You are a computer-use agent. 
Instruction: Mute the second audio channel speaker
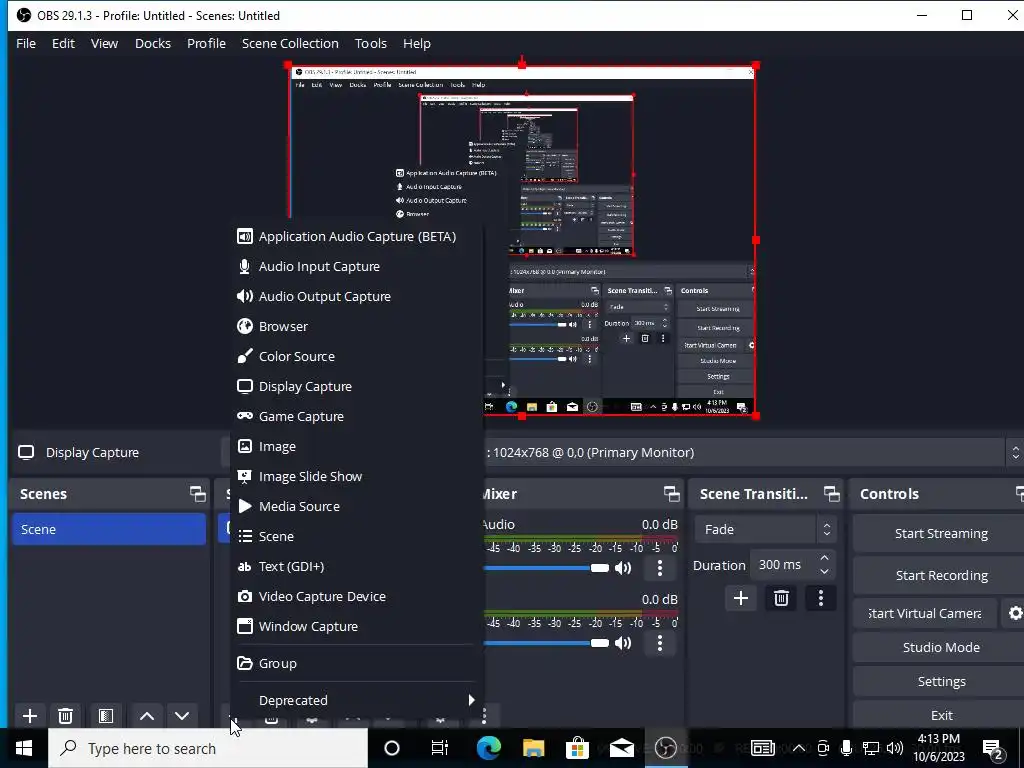(x=623, y=643)
